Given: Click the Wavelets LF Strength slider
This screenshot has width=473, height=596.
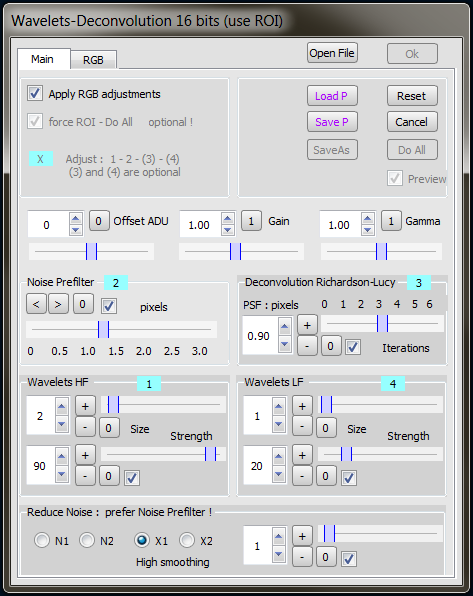Looking at the screenshot, I should [380, 454].
